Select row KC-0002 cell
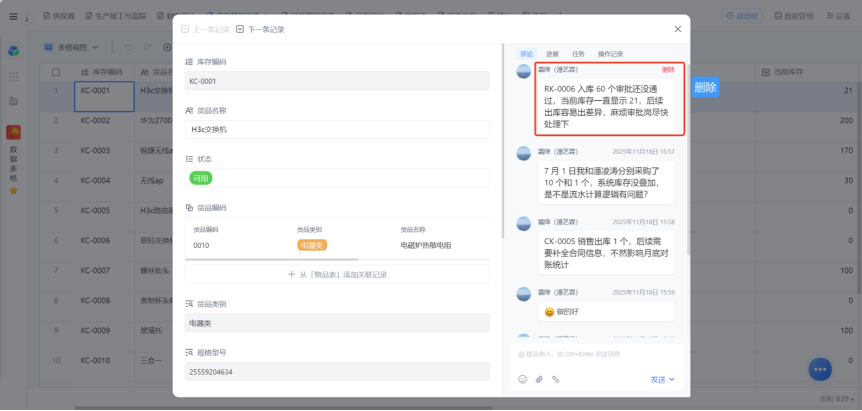Screen dimensions: 862x411 [104, 127]
